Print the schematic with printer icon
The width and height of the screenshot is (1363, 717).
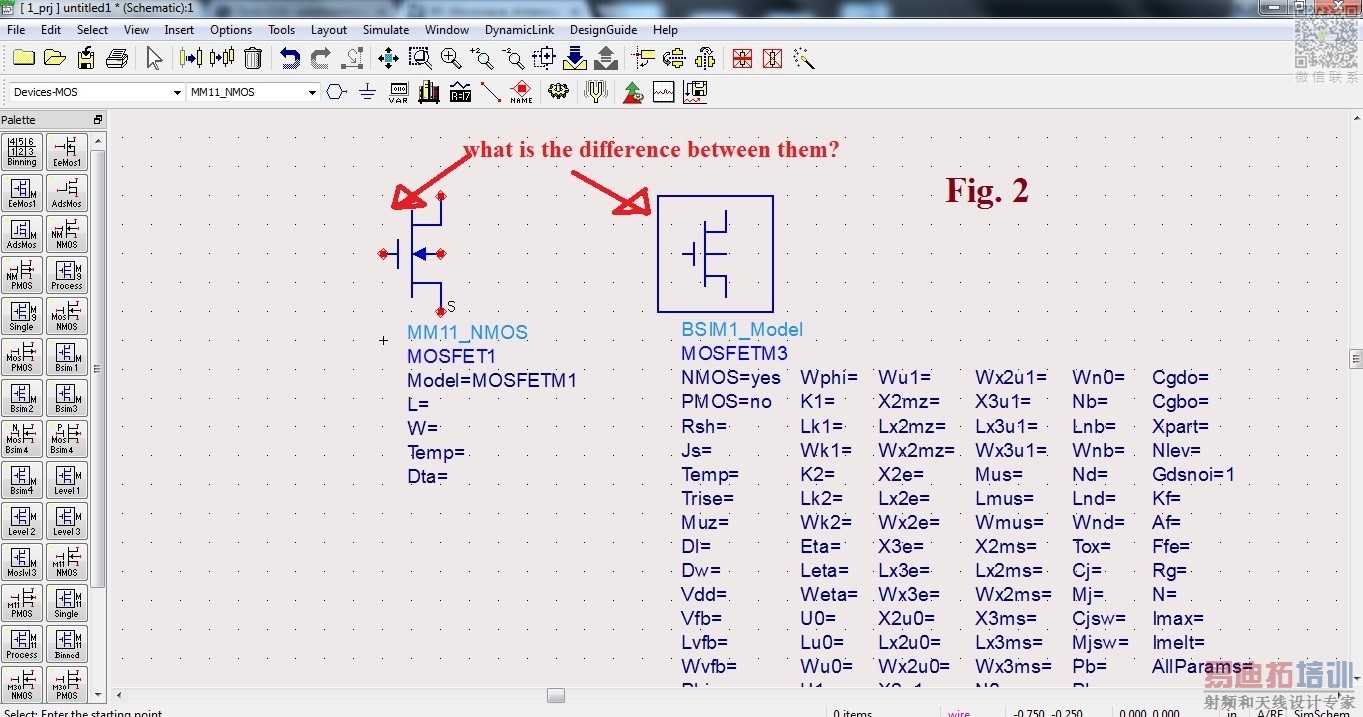(x=117, y=59)
